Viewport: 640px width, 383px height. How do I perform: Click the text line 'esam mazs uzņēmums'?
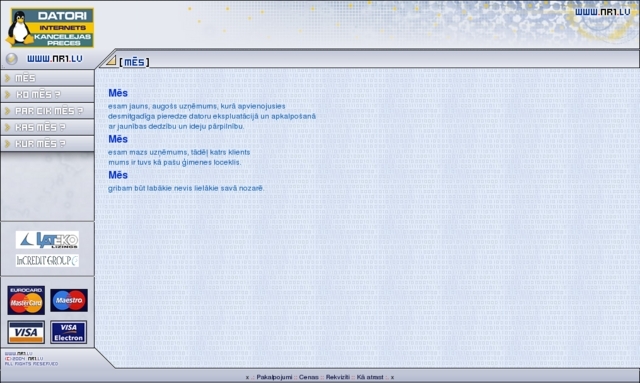click(x=179, y=152)
